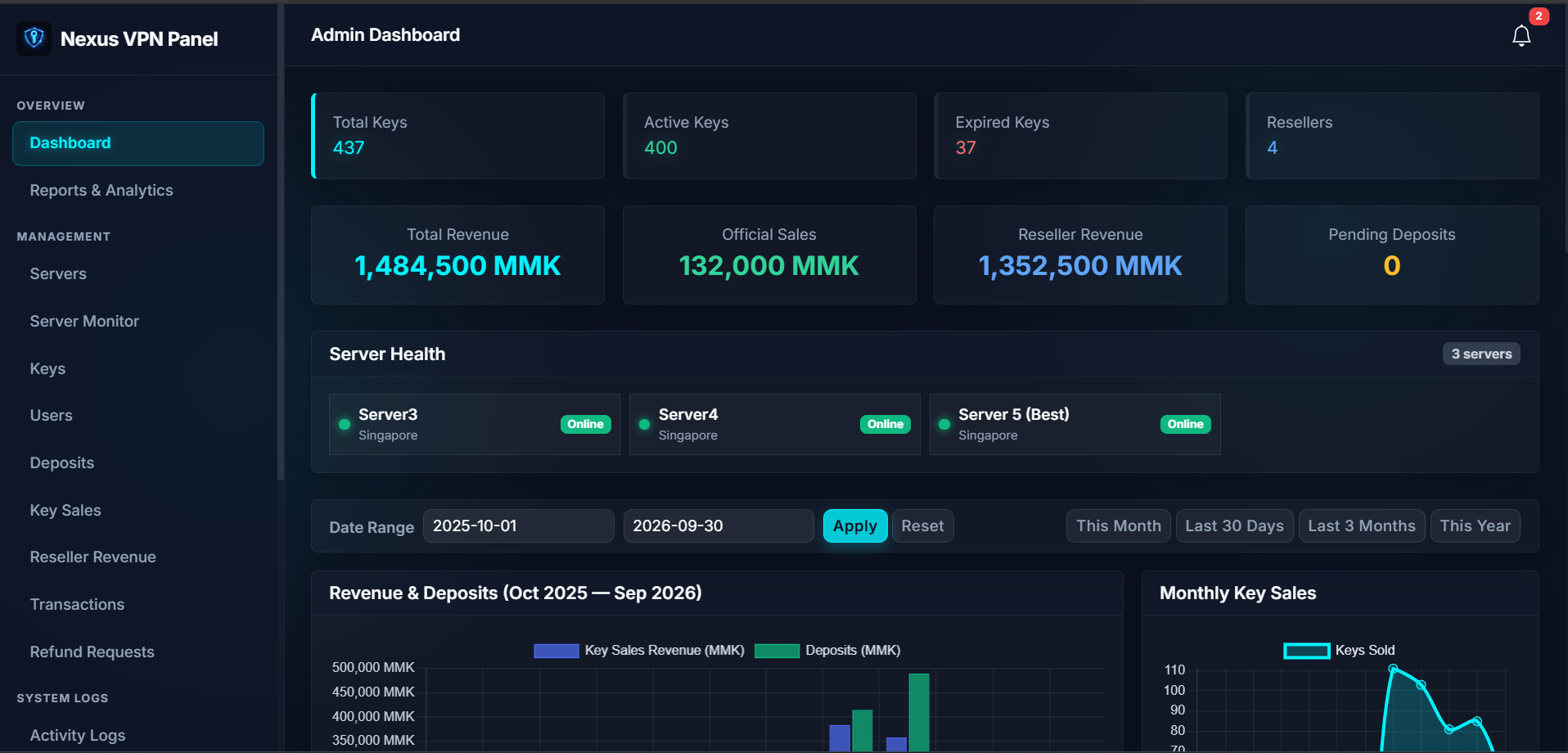This screenshot has height=753, width=1568.
Task: Click the Date Range label
Action: pos(372,528)
